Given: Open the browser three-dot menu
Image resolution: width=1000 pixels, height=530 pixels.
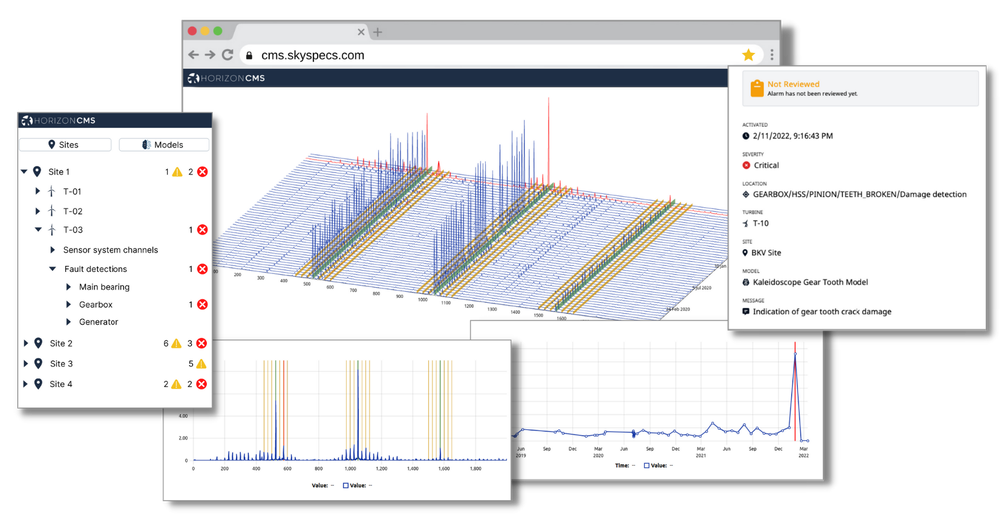Looking at the screenshot, I should pyautogui.click(x=772, y=55).
